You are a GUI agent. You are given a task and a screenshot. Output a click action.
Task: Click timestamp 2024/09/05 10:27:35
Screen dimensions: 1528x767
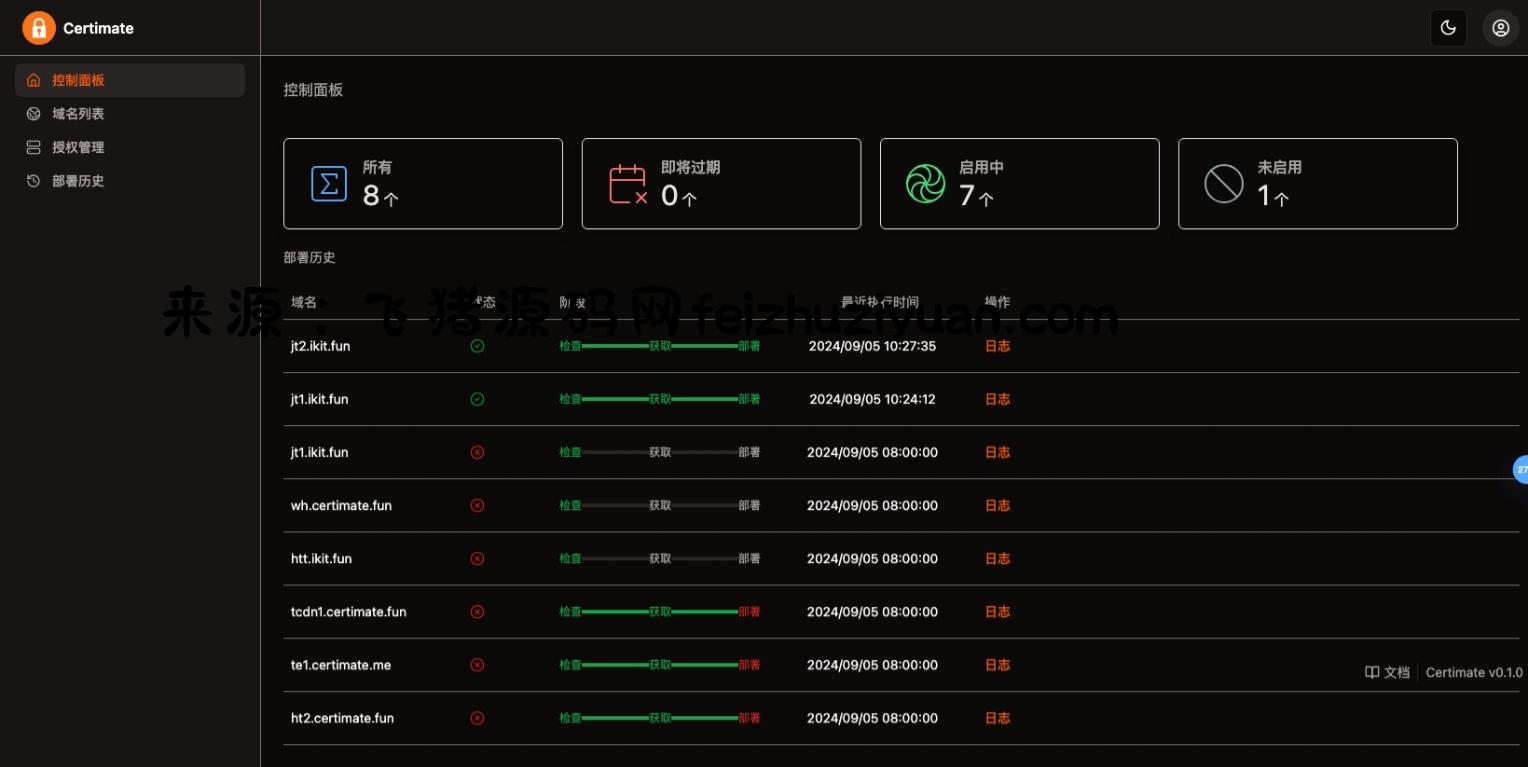click(x=872, y=346)
